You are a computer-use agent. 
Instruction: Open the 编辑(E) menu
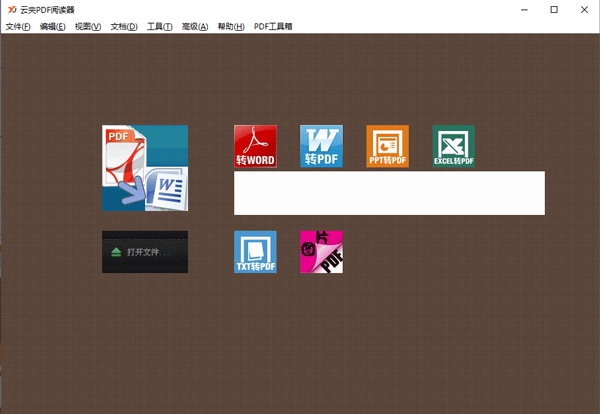53,26
